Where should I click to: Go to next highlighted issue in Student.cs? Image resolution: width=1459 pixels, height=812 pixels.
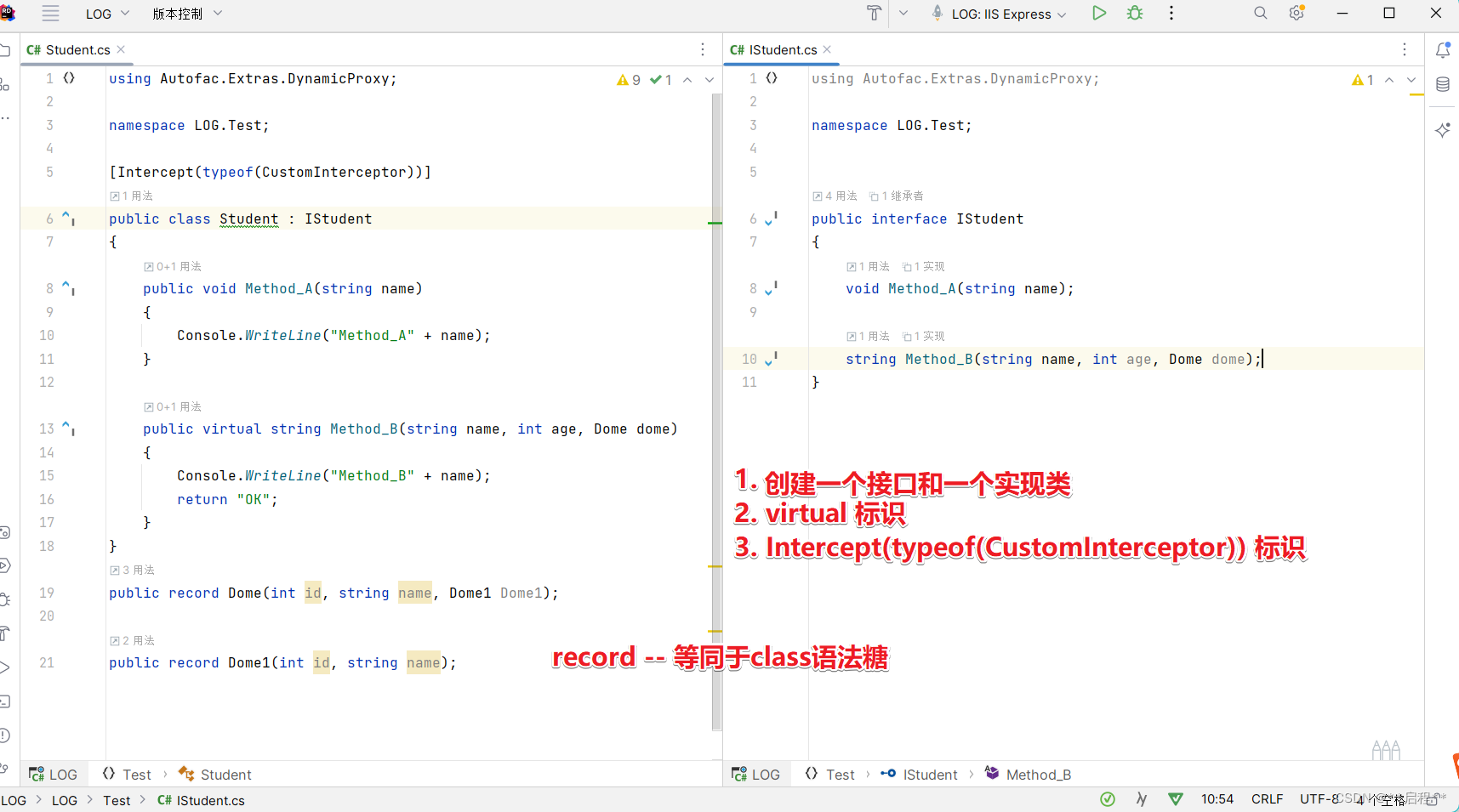[x=710, y=80]
